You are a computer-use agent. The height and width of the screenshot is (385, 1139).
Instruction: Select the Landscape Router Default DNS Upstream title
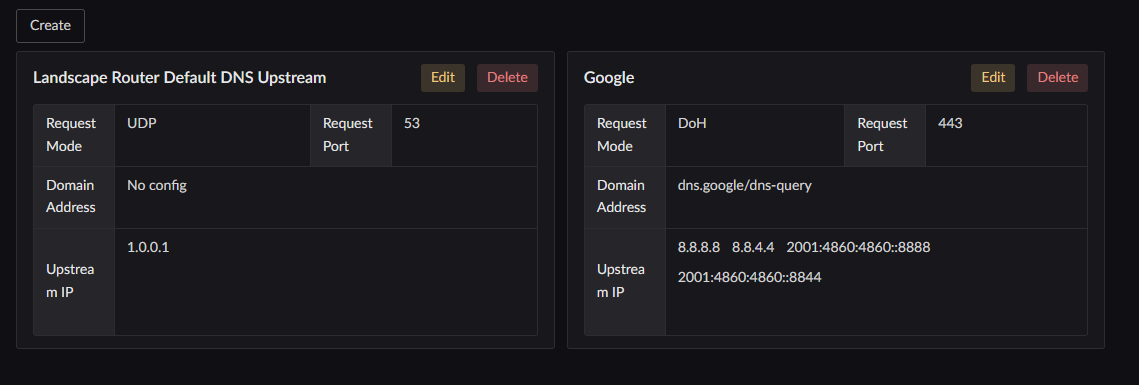coord(179,78)
